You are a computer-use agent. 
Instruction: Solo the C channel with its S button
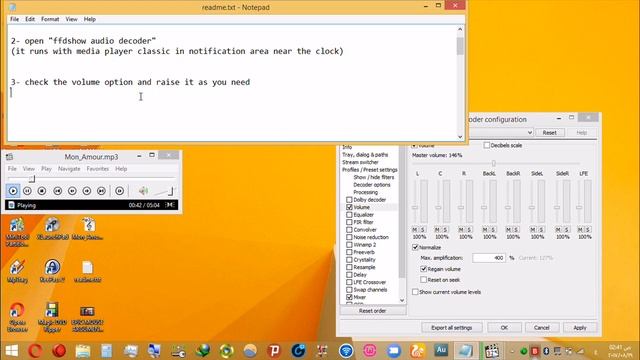[445, 230]
